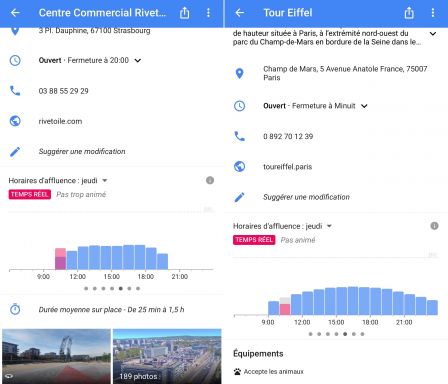Tap the clock icon beside Fermeture à 20:00
The image size is (448, 384).
(x=15, y=60)
